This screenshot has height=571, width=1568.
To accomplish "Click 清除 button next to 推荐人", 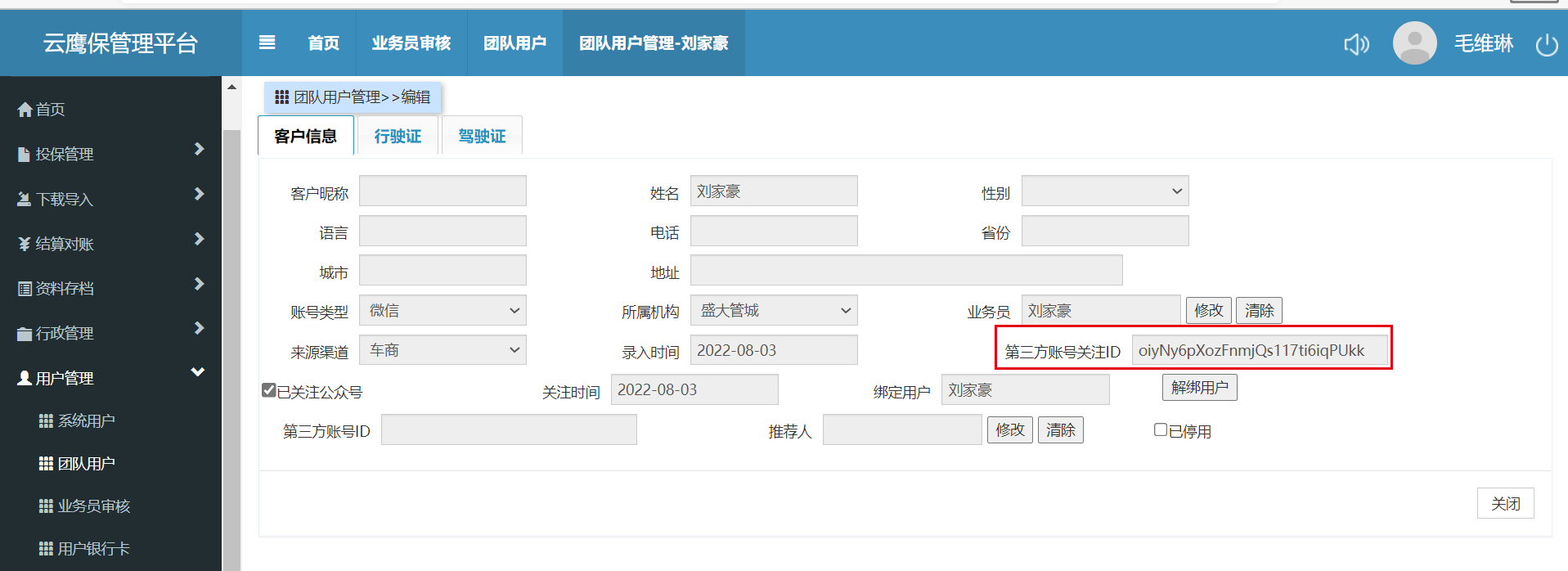I will click(1060, 429).
